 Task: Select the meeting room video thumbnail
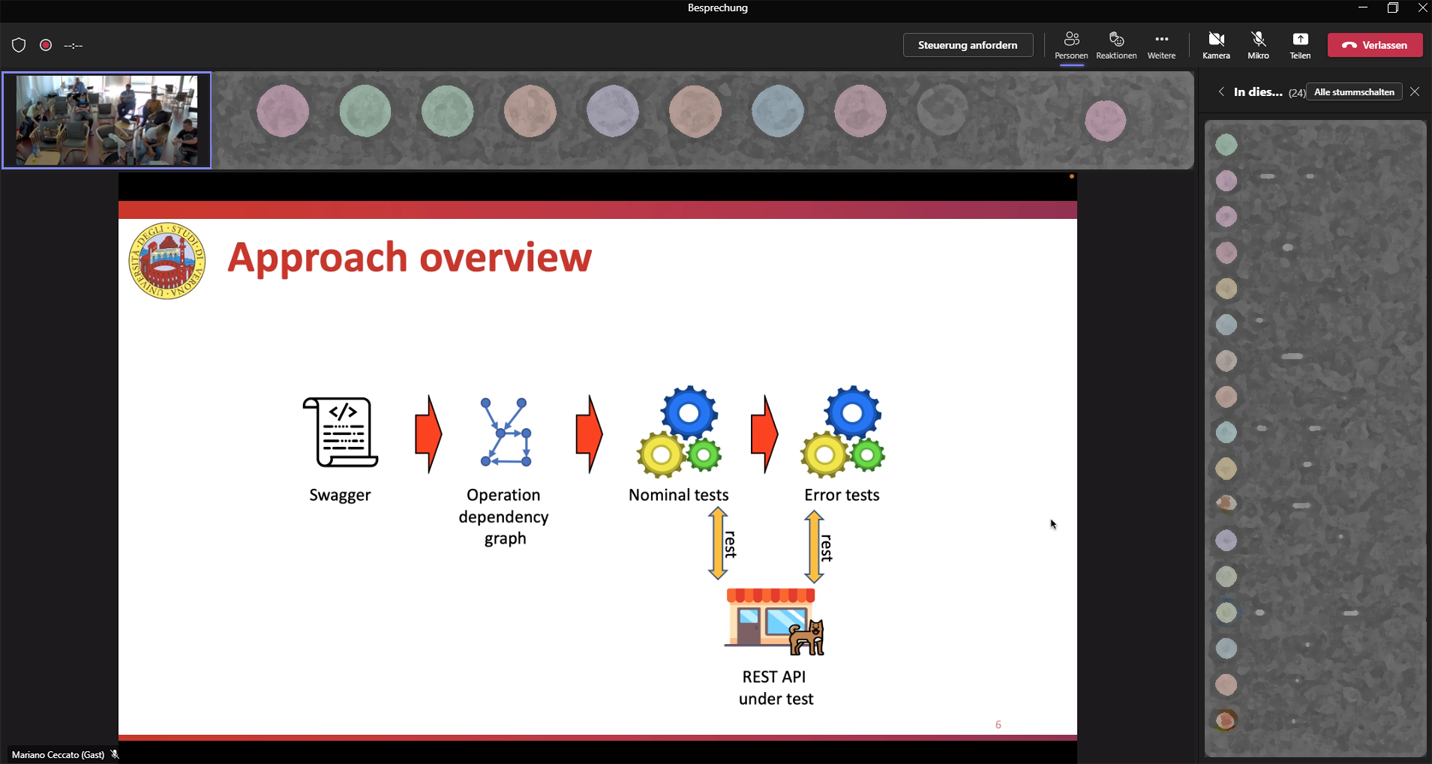[x=107, y=120]
